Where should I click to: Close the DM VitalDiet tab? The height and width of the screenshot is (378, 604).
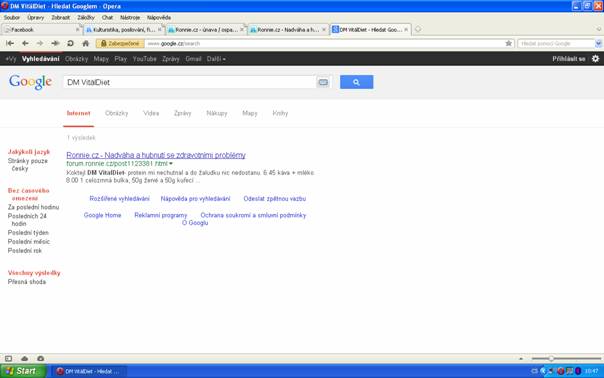406,30
